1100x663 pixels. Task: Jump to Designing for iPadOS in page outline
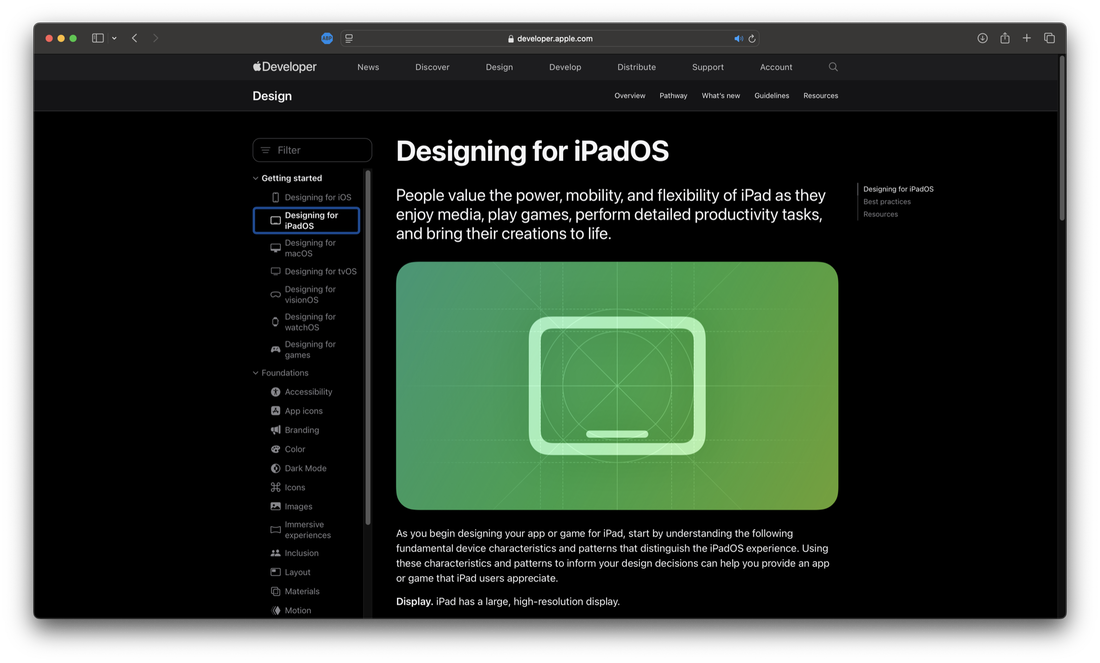click(x=898, y=189)
